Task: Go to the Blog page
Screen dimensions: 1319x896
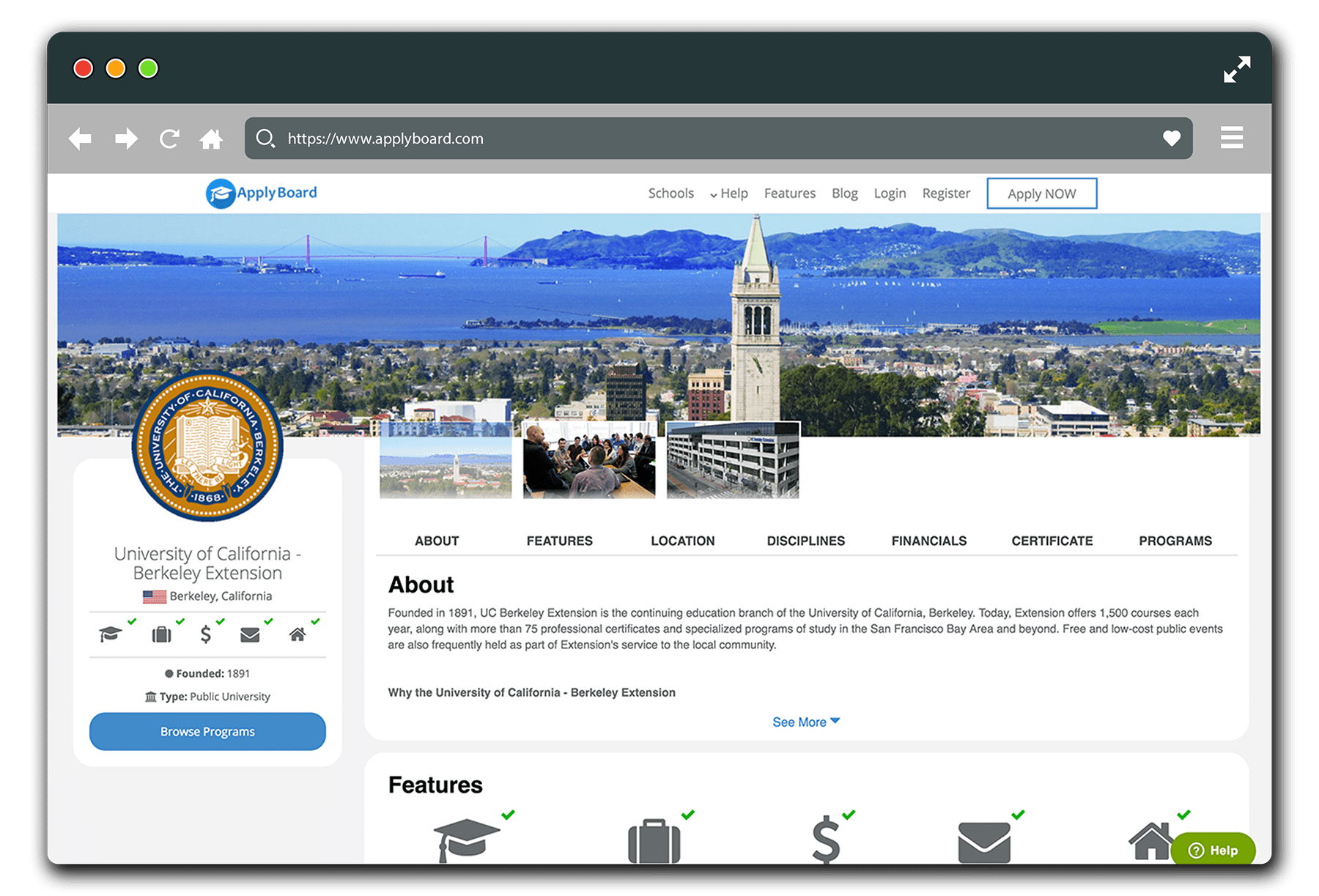Action: coord(845,193)
